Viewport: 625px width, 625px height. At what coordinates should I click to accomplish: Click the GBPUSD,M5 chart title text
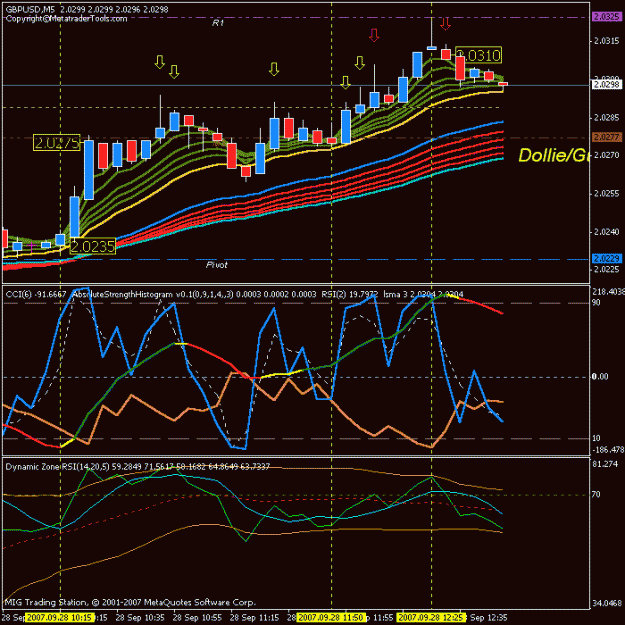[x=30, y=9]
